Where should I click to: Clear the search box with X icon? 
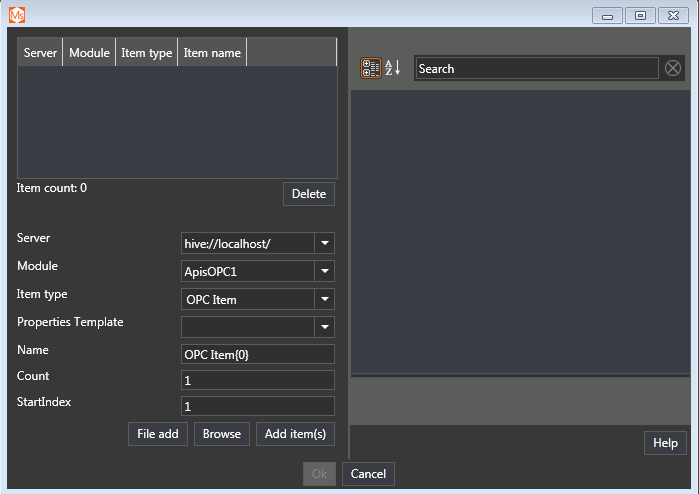pos(673,68)
